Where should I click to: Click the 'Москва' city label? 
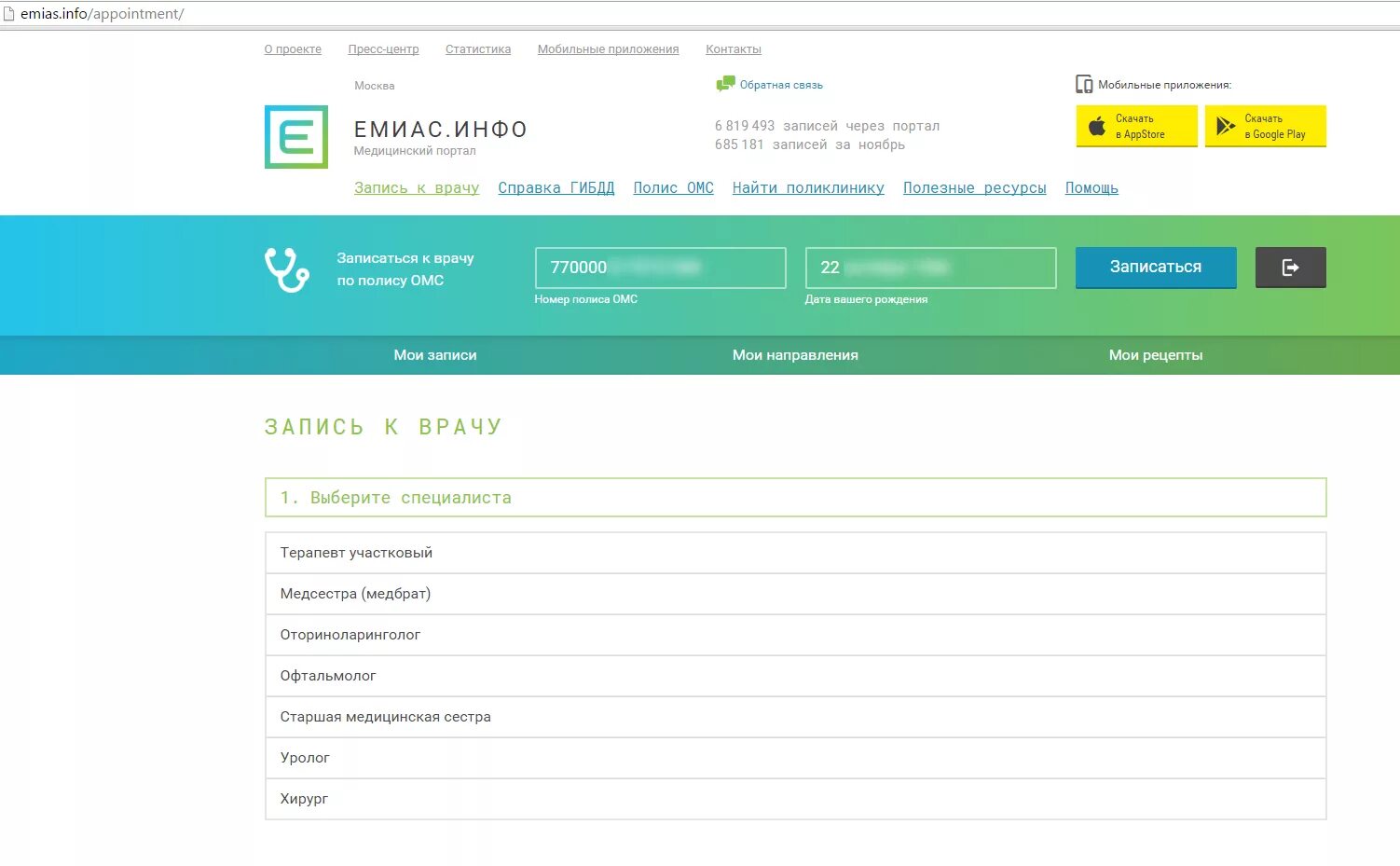point(374,86)
